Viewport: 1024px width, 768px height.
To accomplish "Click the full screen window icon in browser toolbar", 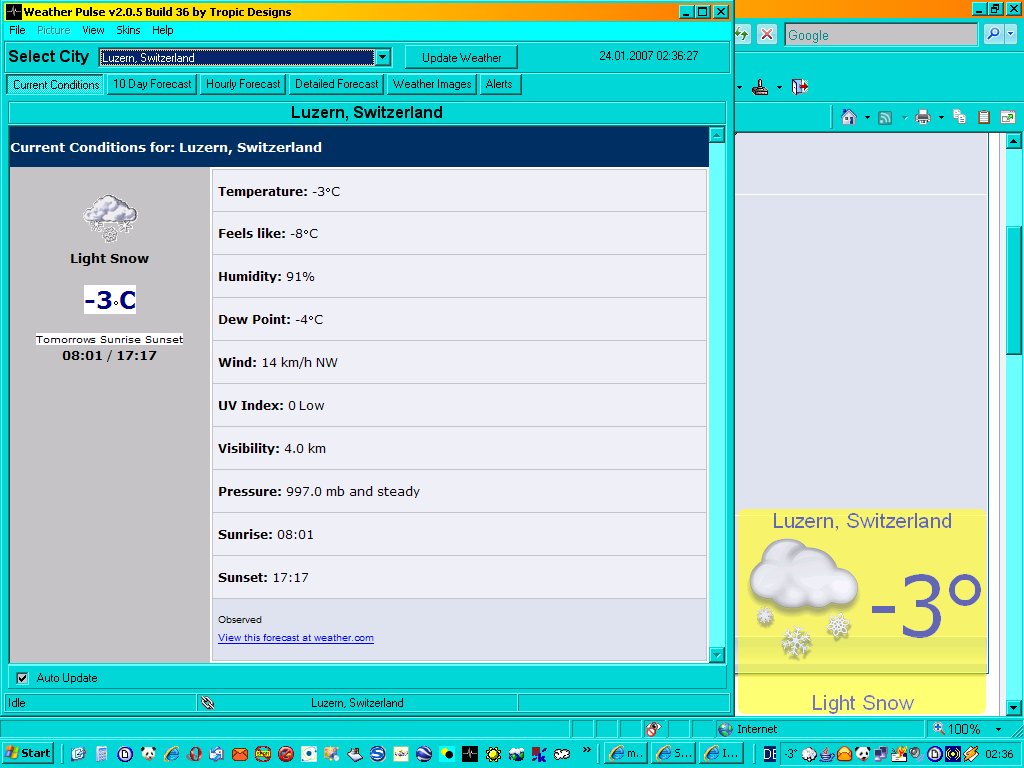I will point(1008,118).
